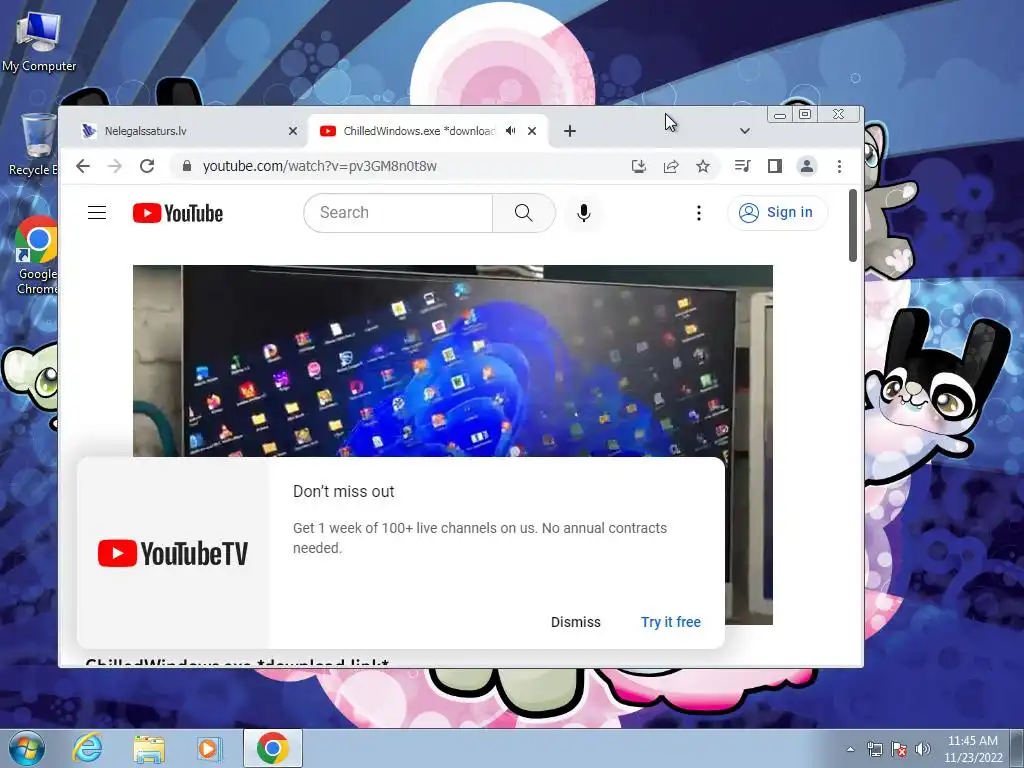
Task: Click the YouTube TV logo in promo
Action: (x=172, y=553)
